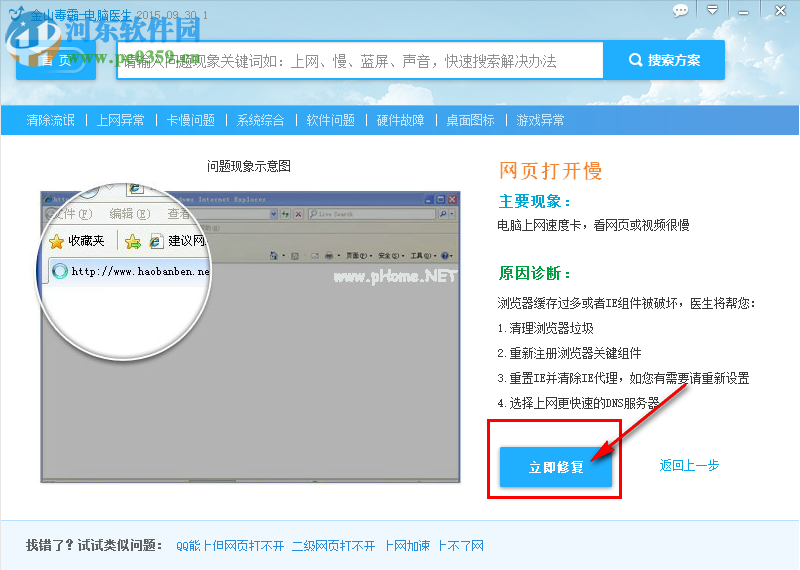This screenshot has height=570, width=800.
Task: Click the 3.重置IE并清除IE代理 line
Action: coord(623,378)
